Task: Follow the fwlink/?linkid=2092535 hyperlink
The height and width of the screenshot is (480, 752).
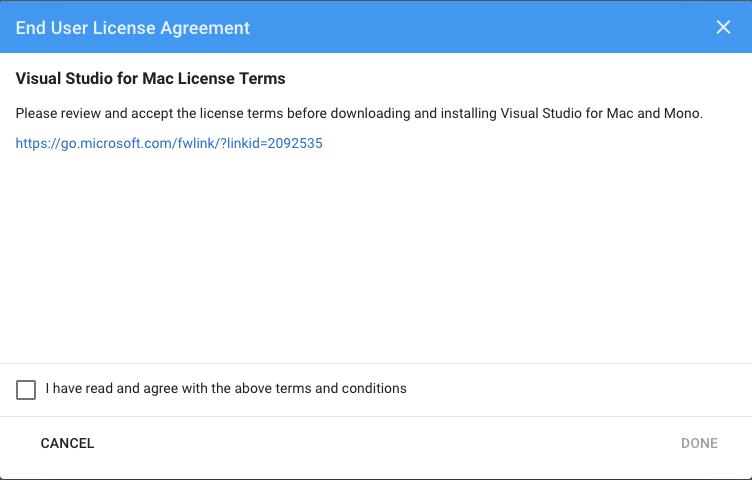Action: pyautogui.click(x=169, y=143)
